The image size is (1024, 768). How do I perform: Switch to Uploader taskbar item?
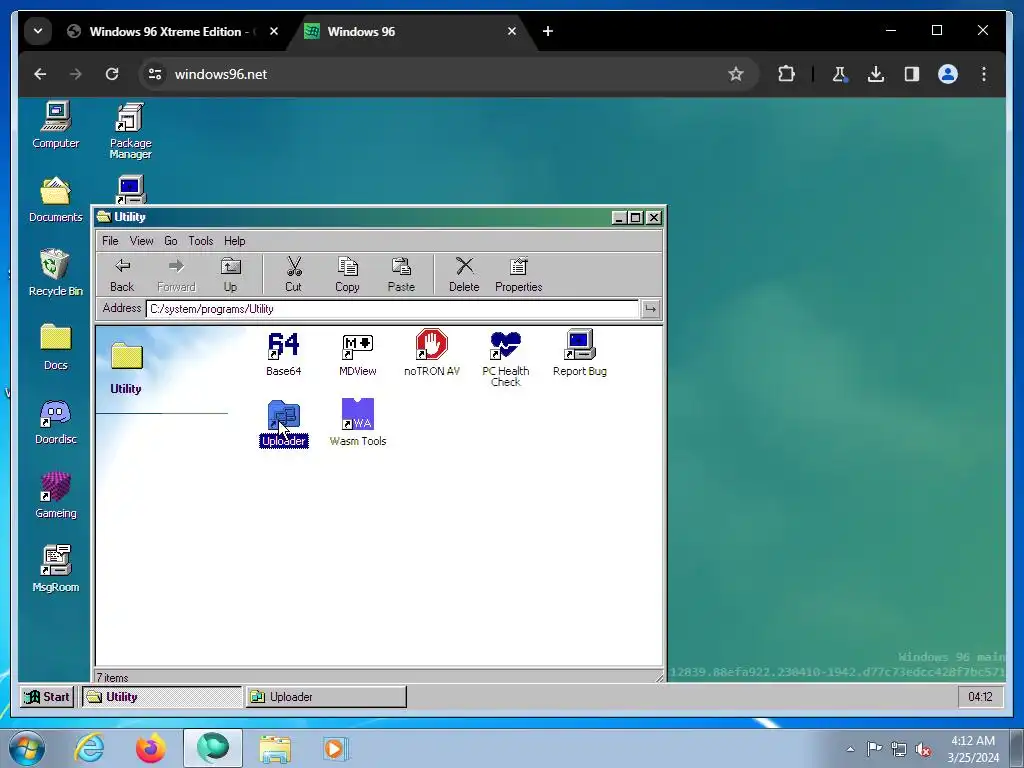[326, 697]
